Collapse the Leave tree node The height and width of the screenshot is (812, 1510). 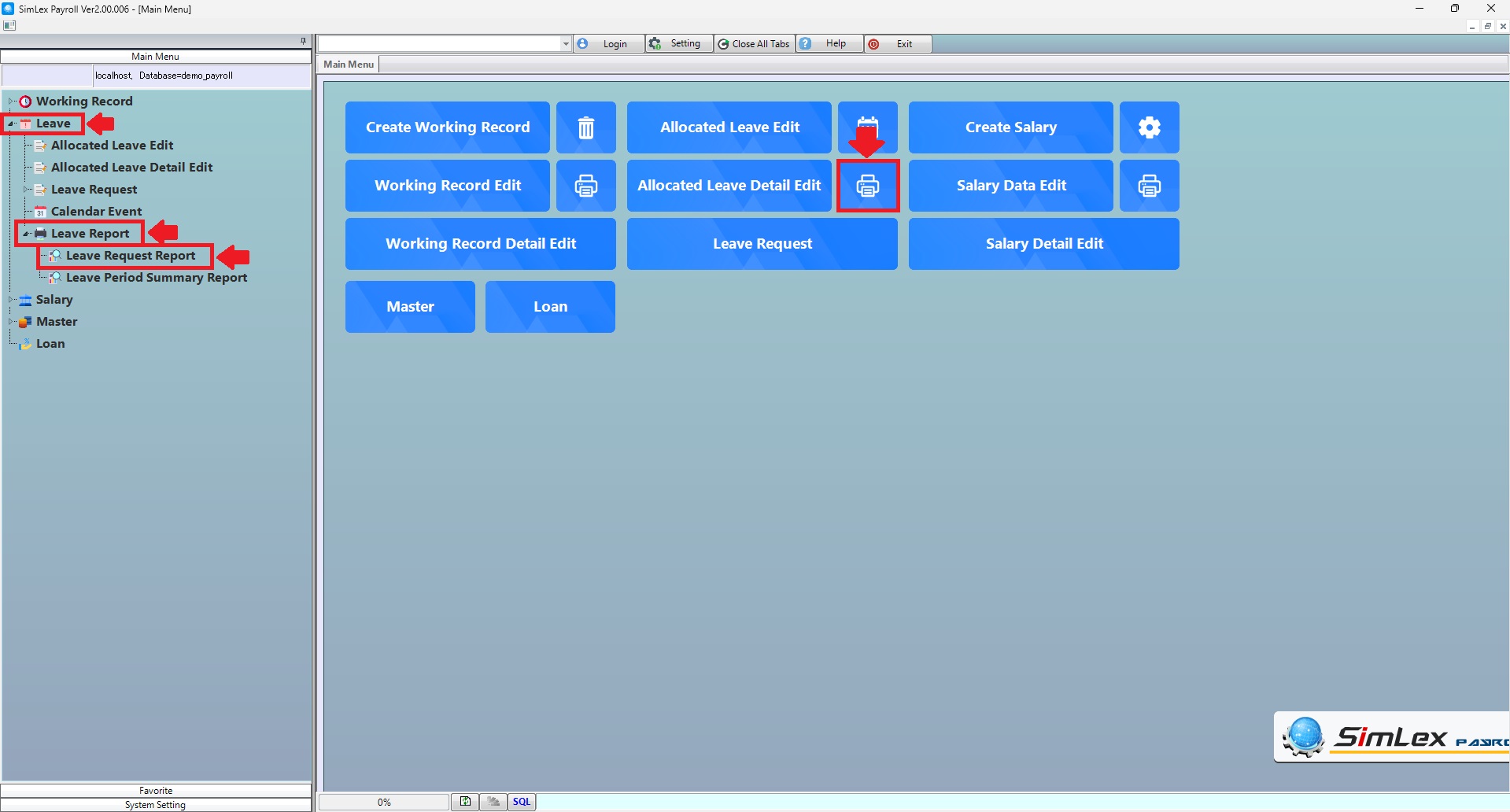(11, 124)
